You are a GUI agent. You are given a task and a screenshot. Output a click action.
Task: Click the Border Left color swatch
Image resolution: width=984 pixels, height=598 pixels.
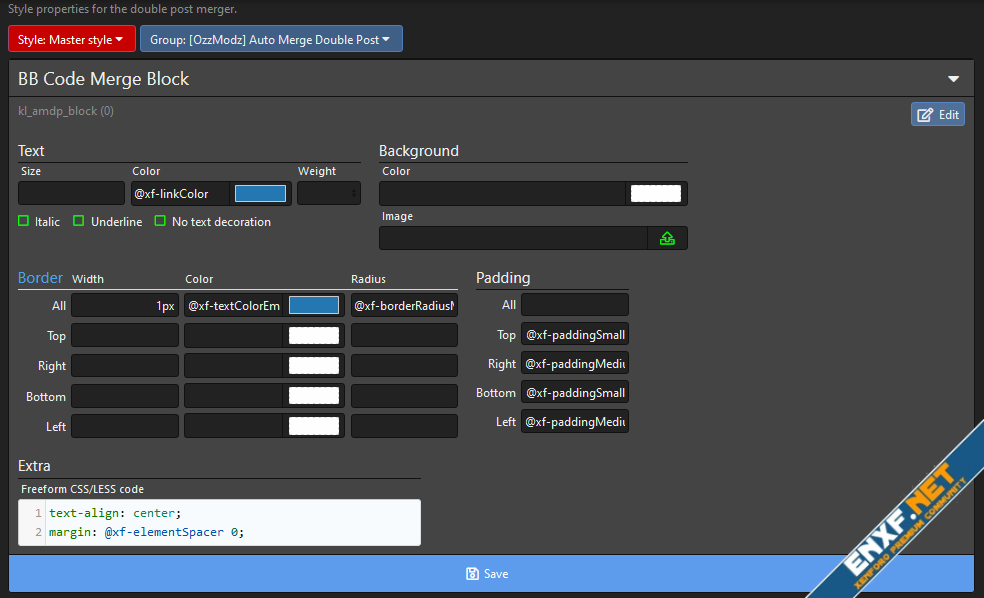pos(313,426)
